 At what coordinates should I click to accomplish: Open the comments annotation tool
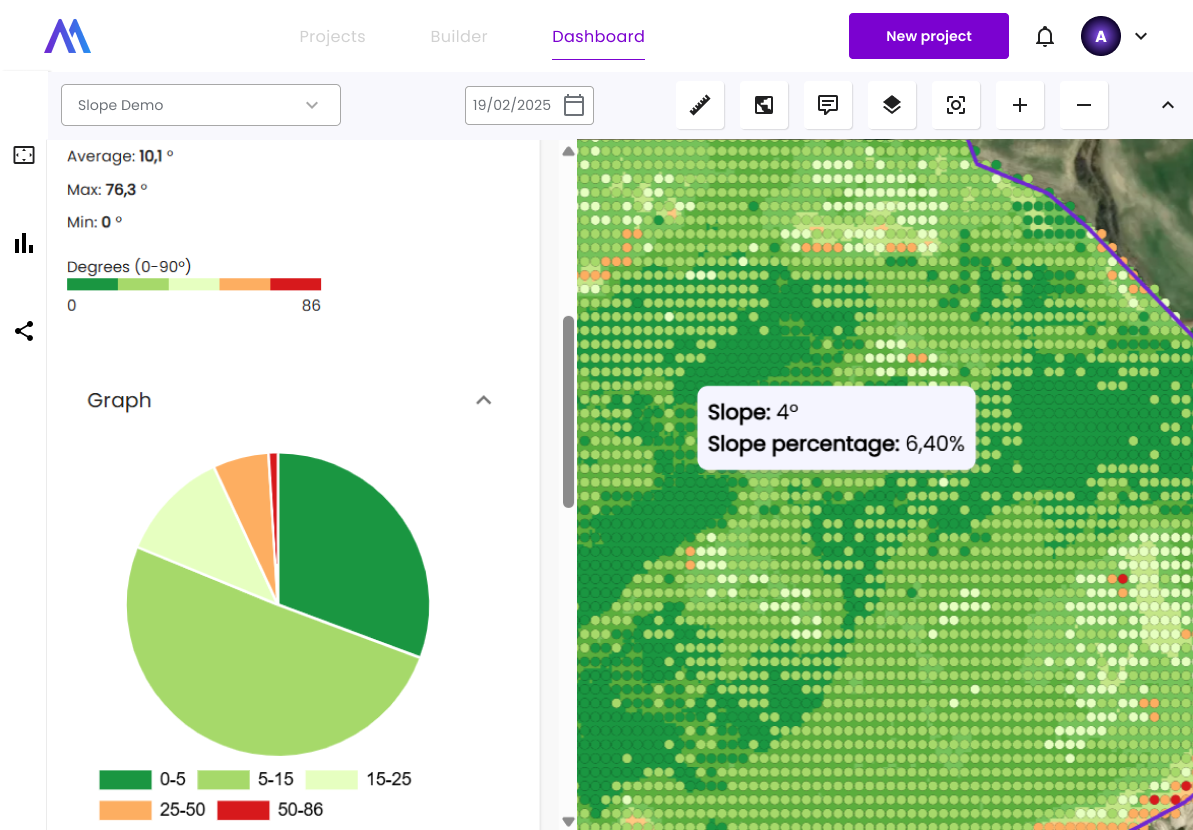point(828,105)
